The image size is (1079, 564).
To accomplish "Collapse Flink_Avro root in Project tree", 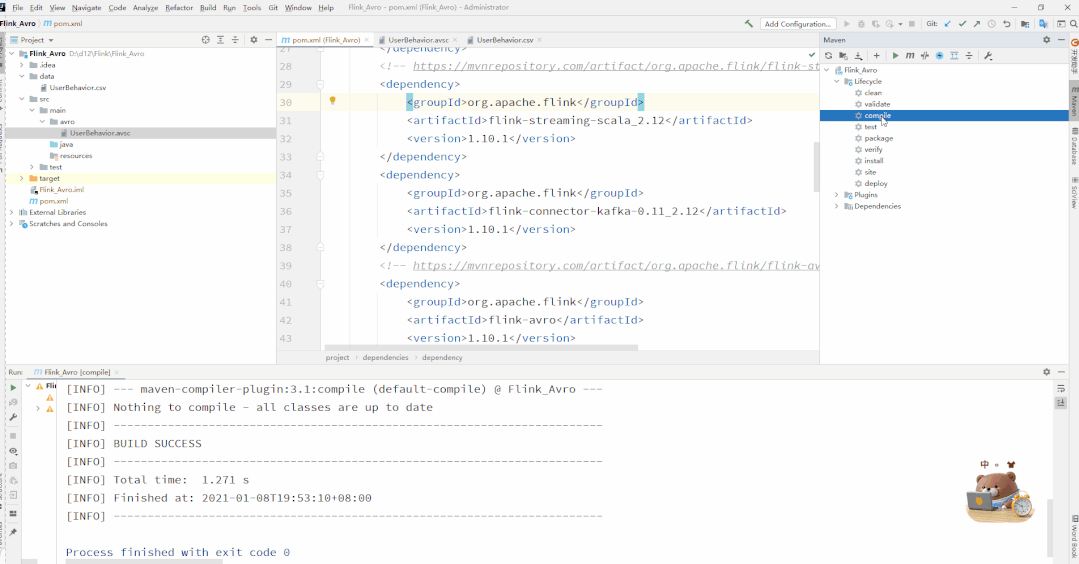I will point(12,54).
